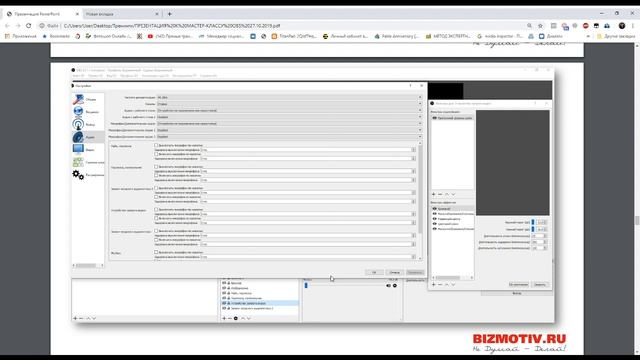Open the Mic/Auxiliary audio device 3 dropdown
The height and width of the screenshot is (360, 640).
(x=289, y=137)
